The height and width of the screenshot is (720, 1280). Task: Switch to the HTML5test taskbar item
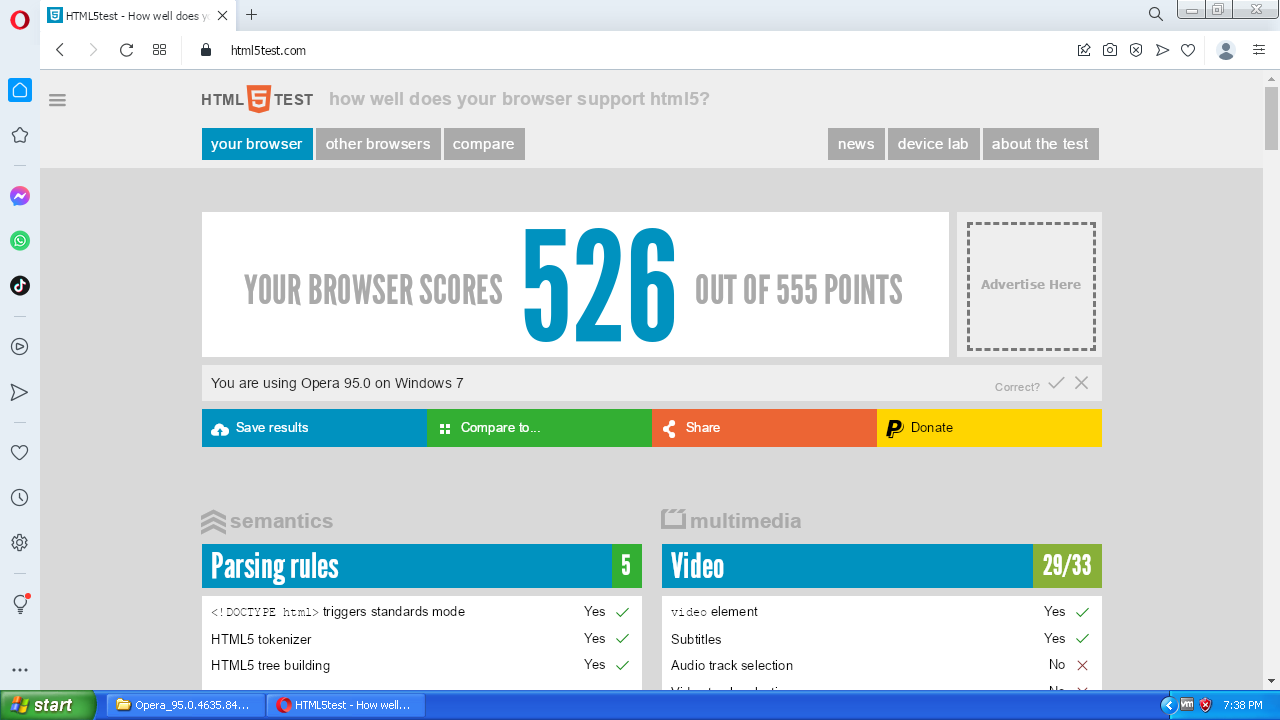pos(346,705)
